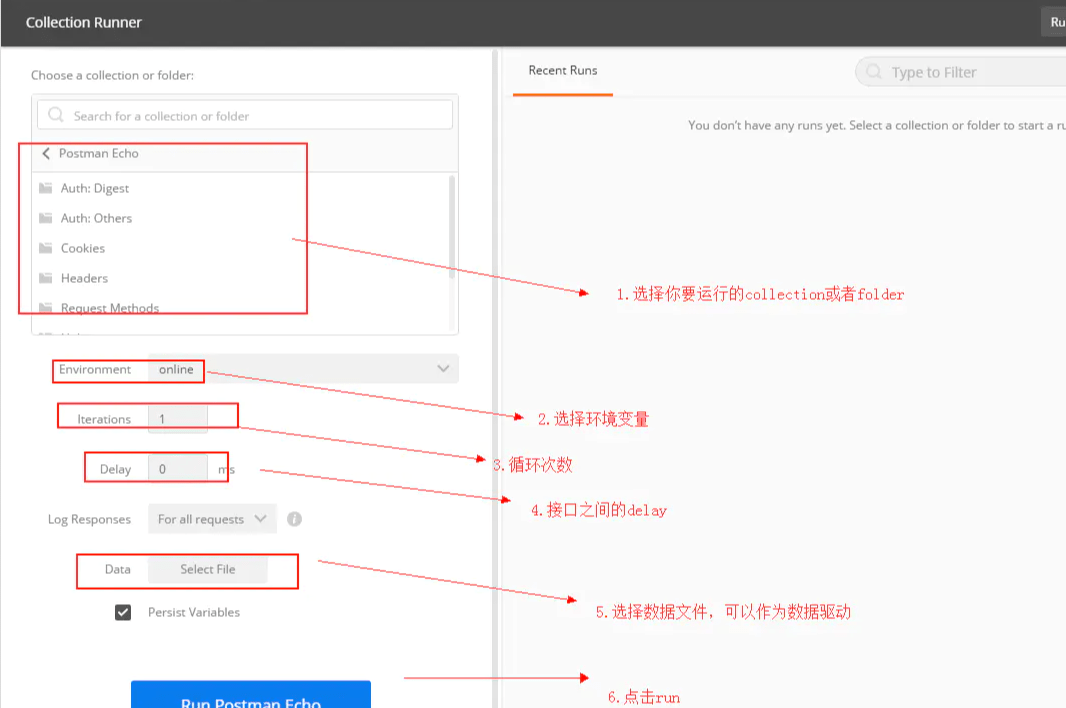Focus the Delay milliseconds field
Image resolution: width=1066 pixels, height=708 pixels.
click(x=177, y=469)
